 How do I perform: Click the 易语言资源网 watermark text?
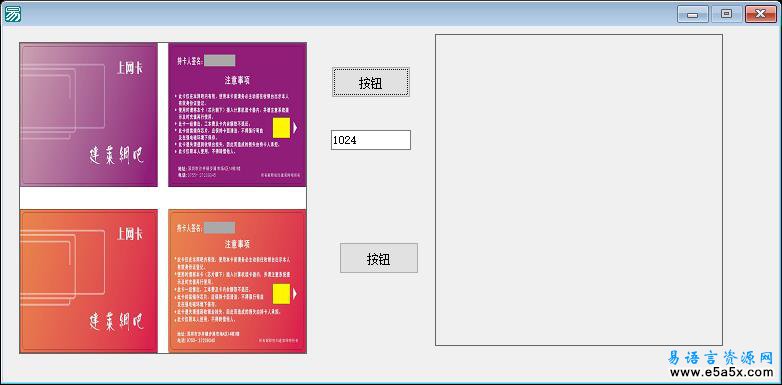pyautogui.click(x=720, y=358)
